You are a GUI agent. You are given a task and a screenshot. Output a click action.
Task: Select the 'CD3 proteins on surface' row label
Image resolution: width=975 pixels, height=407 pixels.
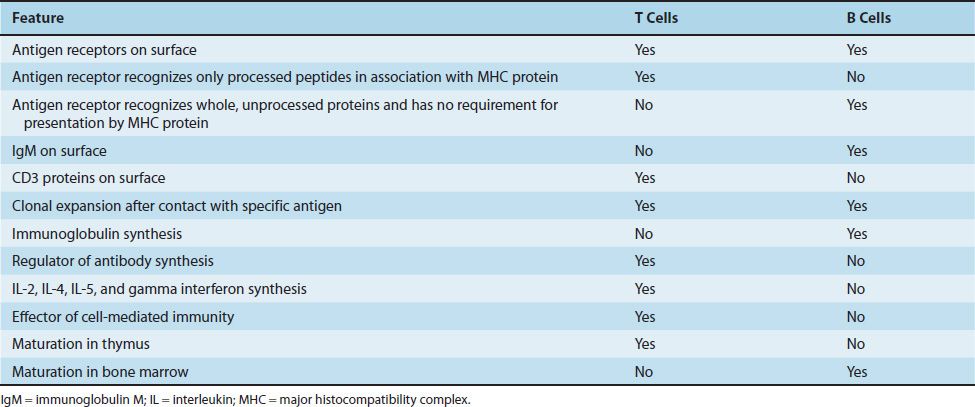tap(89, 178)
